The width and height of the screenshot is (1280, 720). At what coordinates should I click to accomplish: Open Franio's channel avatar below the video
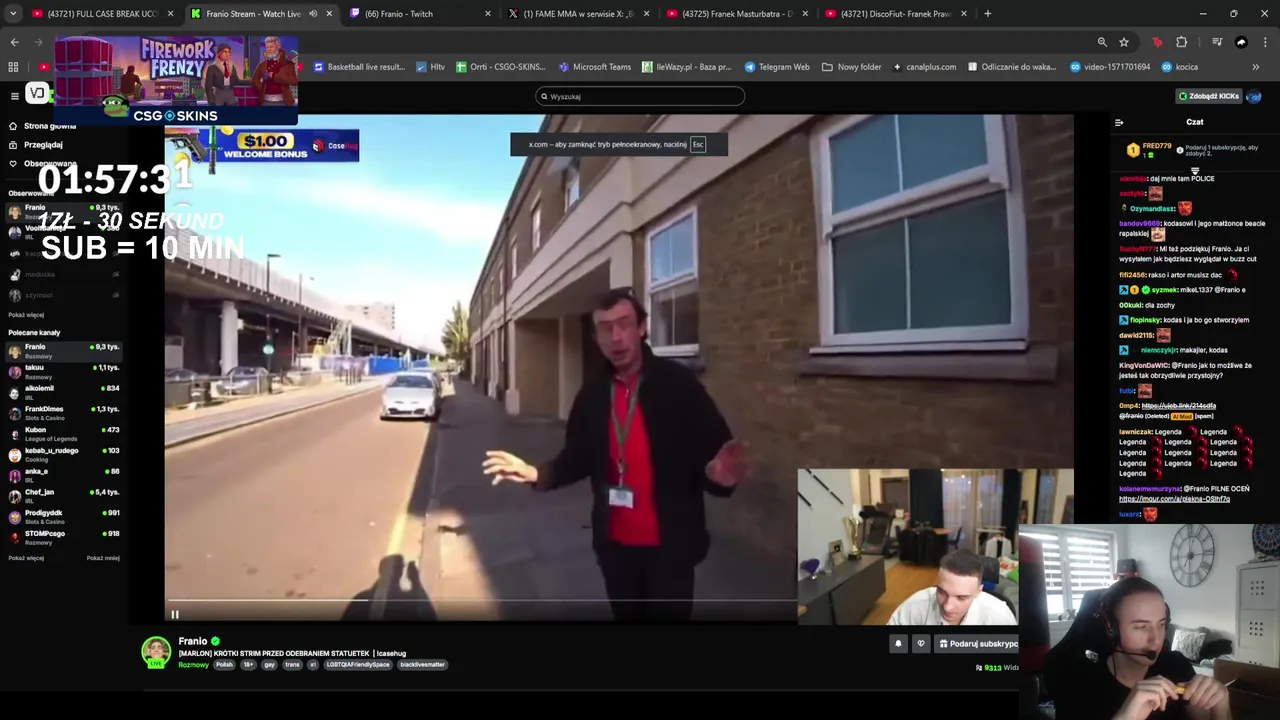click(x=156, y=652)
